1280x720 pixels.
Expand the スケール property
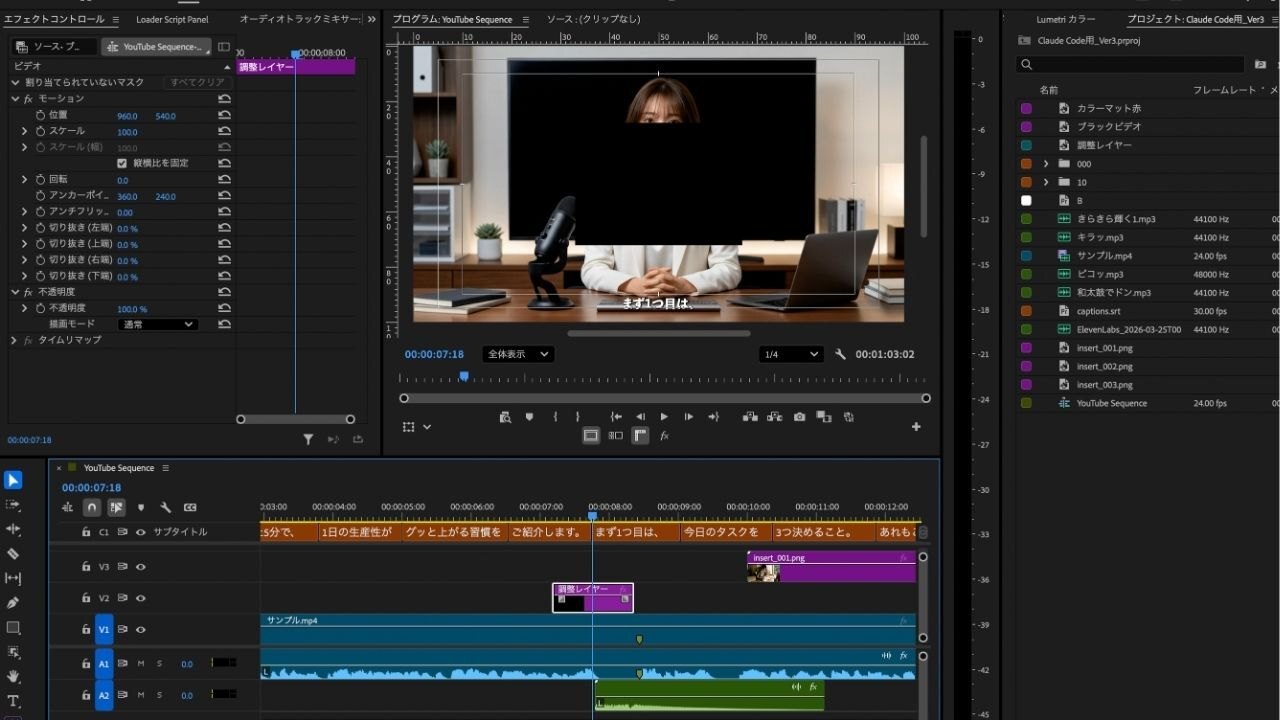(25, 131)
